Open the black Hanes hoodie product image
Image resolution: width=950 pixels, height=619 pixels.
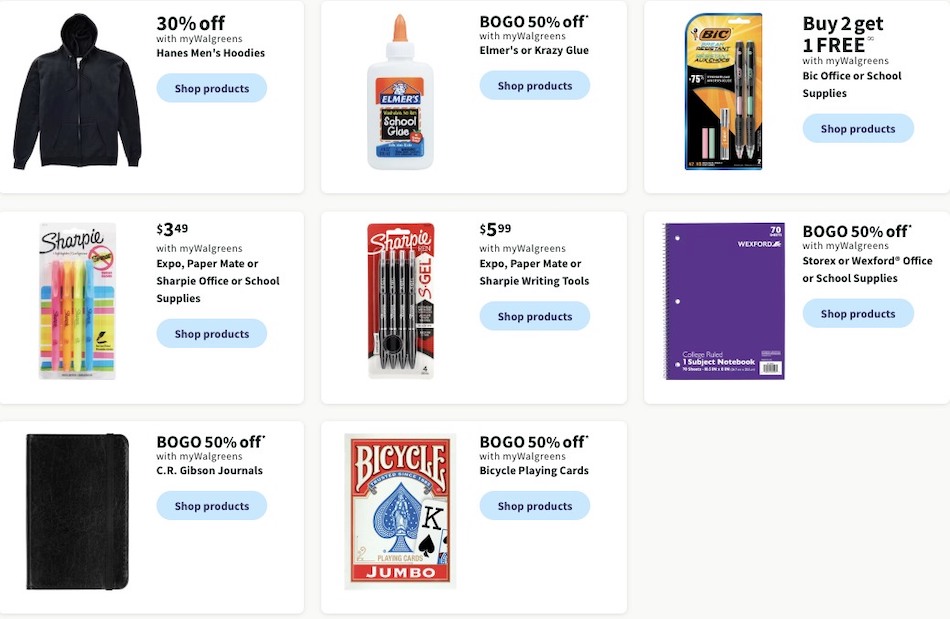pos(76,90)
